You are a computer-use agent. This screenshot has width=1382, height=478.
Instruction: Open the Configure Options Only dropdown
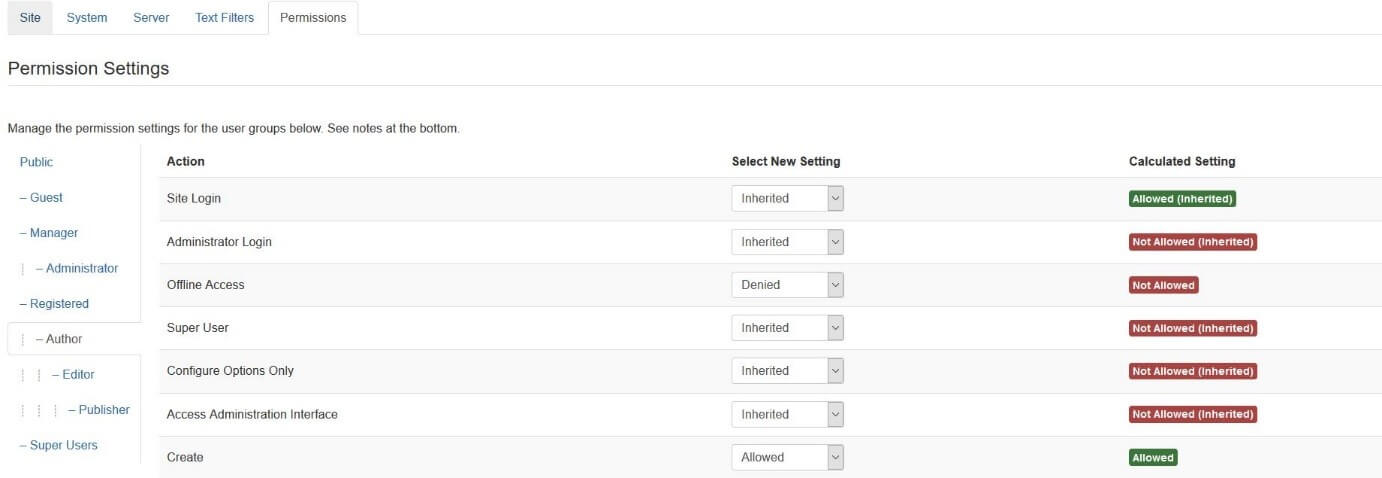[x=787, y=371]
